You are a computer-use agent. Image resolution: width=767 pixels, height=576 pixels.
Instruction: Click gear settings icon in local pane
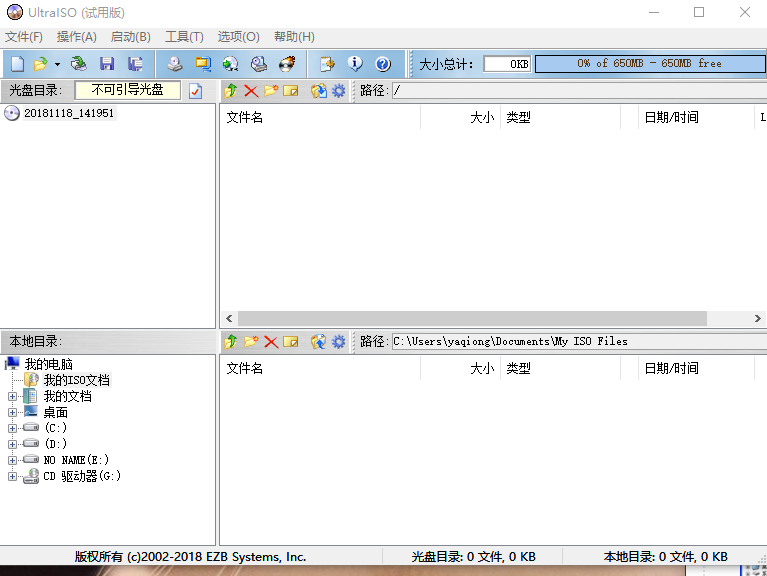click(338, 341)
